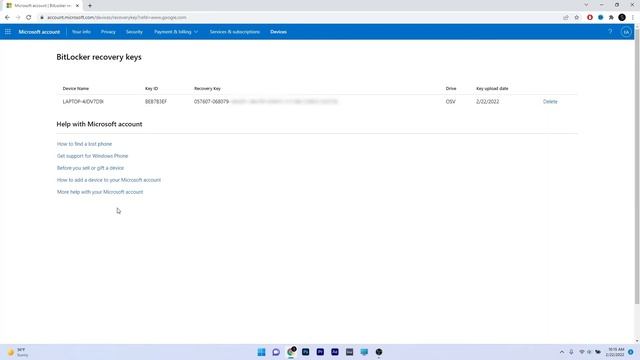
Task: Open the weather widget on taskbar
Action: click(18, 352)
